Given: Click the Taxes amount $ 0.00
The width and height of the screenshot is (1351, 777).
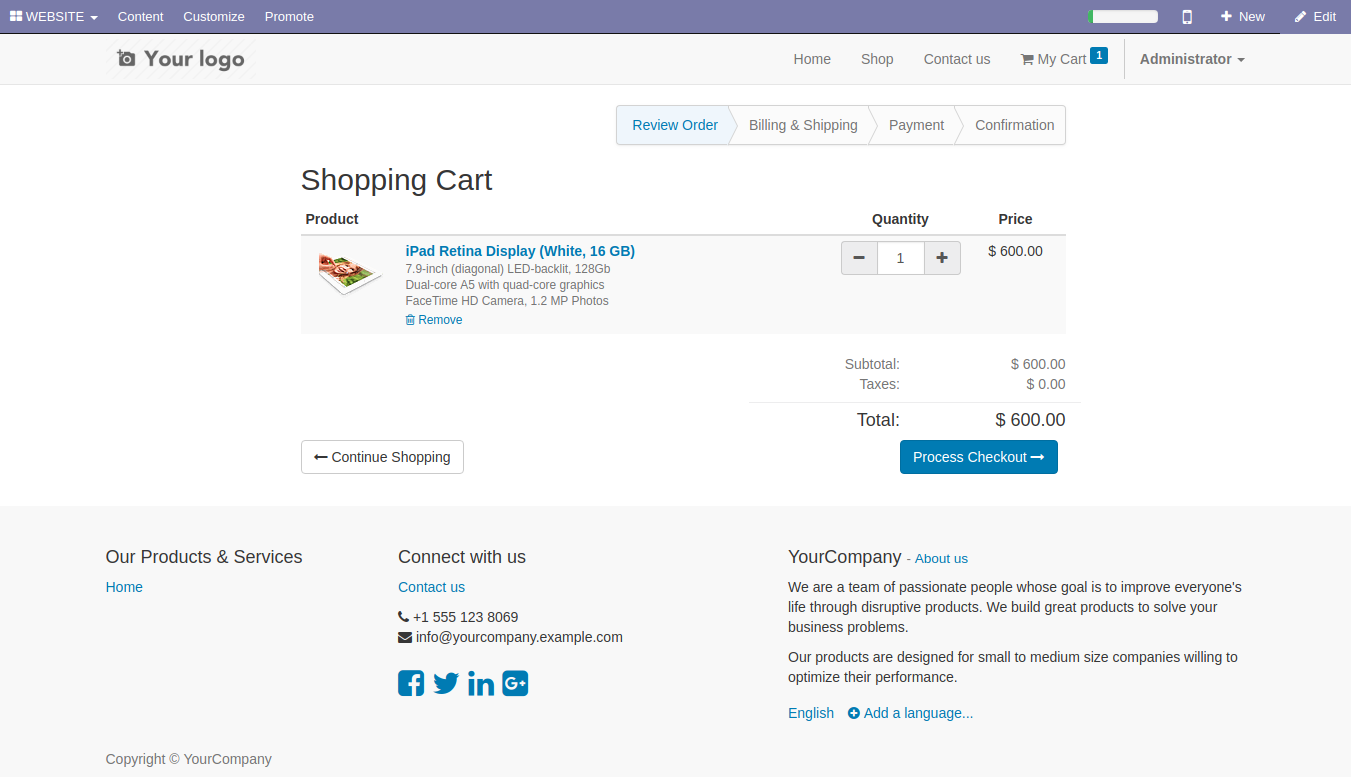Looking at the screenshot, I should coord(1046,384).
